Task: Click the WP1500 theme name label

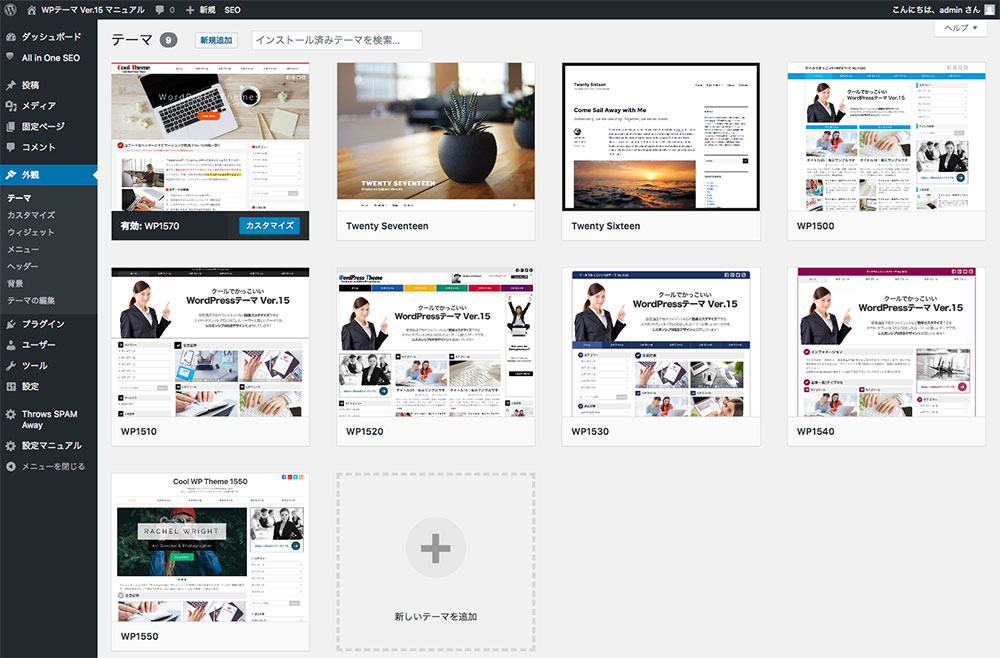Action: [x=815, y=226]
